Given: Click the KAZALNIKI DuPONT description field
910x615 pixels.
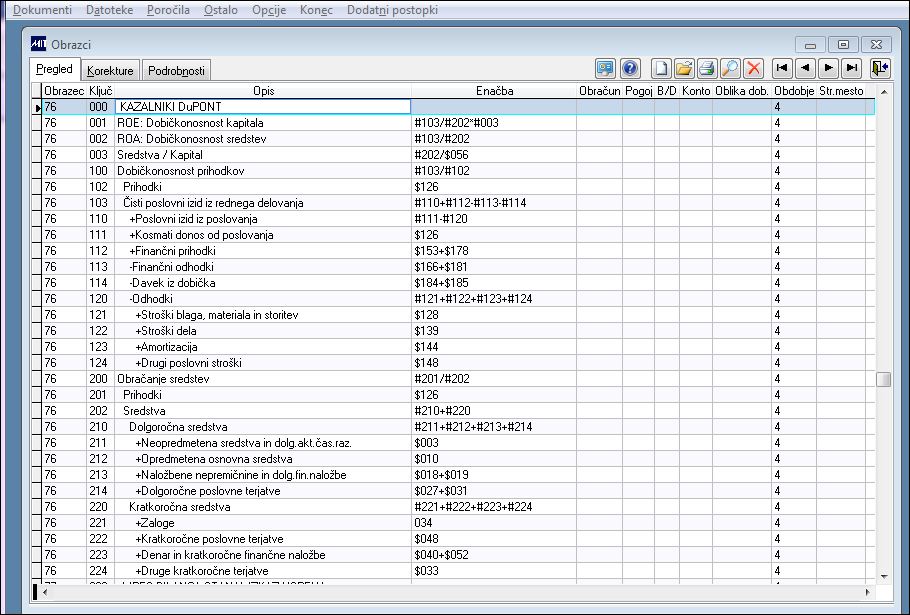Looking at the screenshot, I should (x=263, y=107).
